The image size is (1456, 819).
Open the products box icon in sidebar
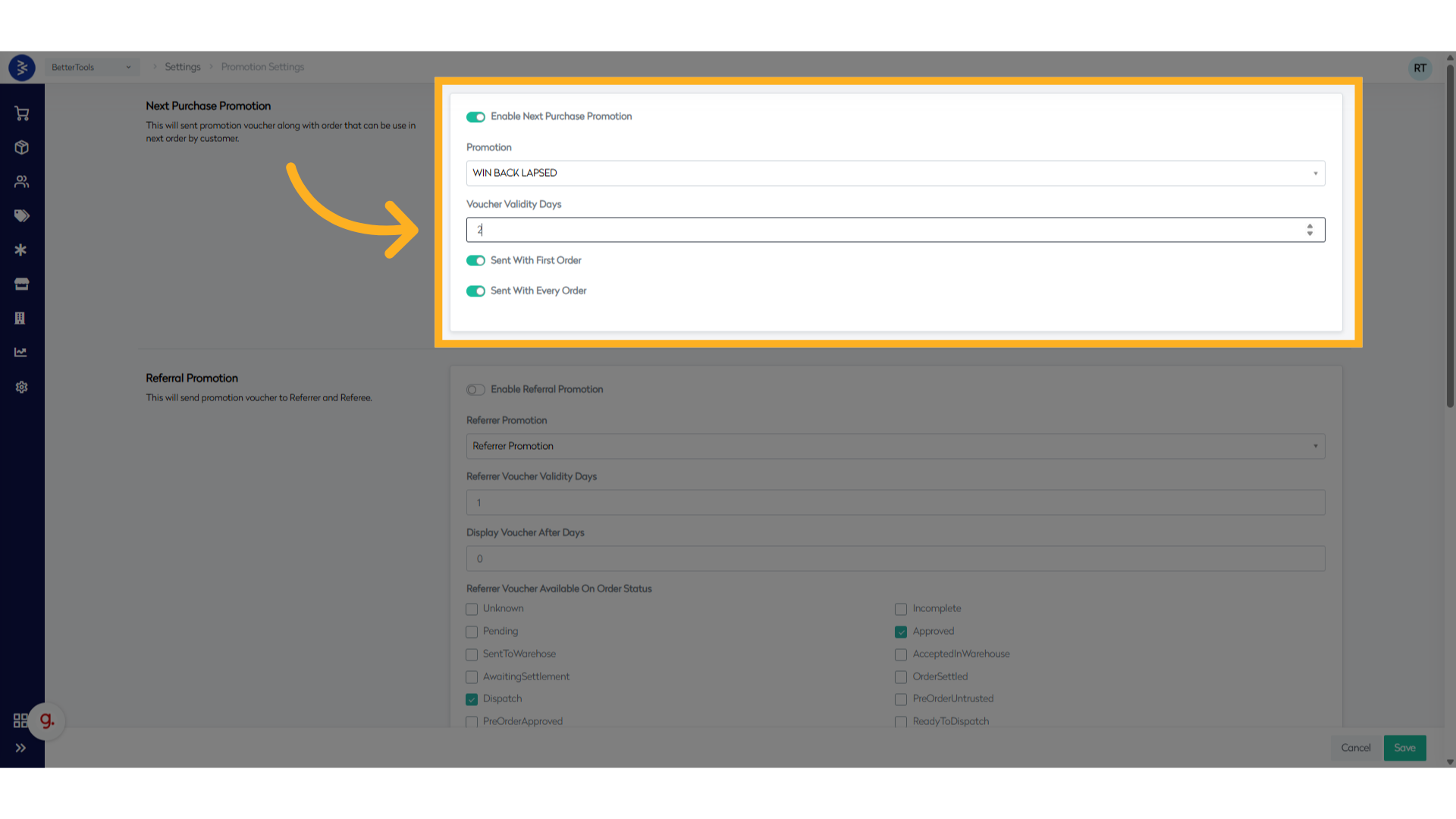[21, 148]
